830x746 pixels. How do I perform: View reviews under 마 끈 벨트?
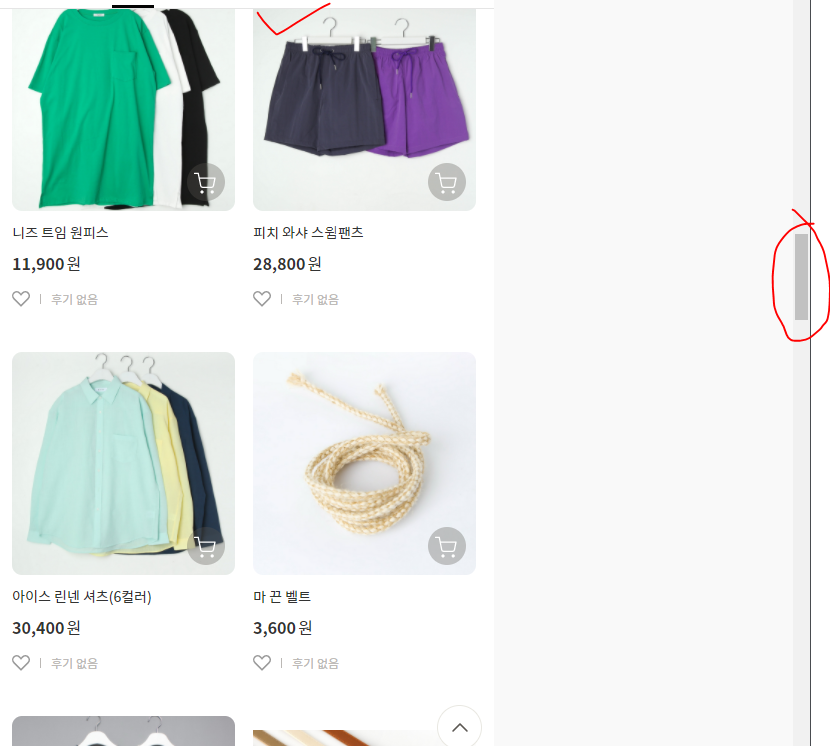tap(315, 663)
